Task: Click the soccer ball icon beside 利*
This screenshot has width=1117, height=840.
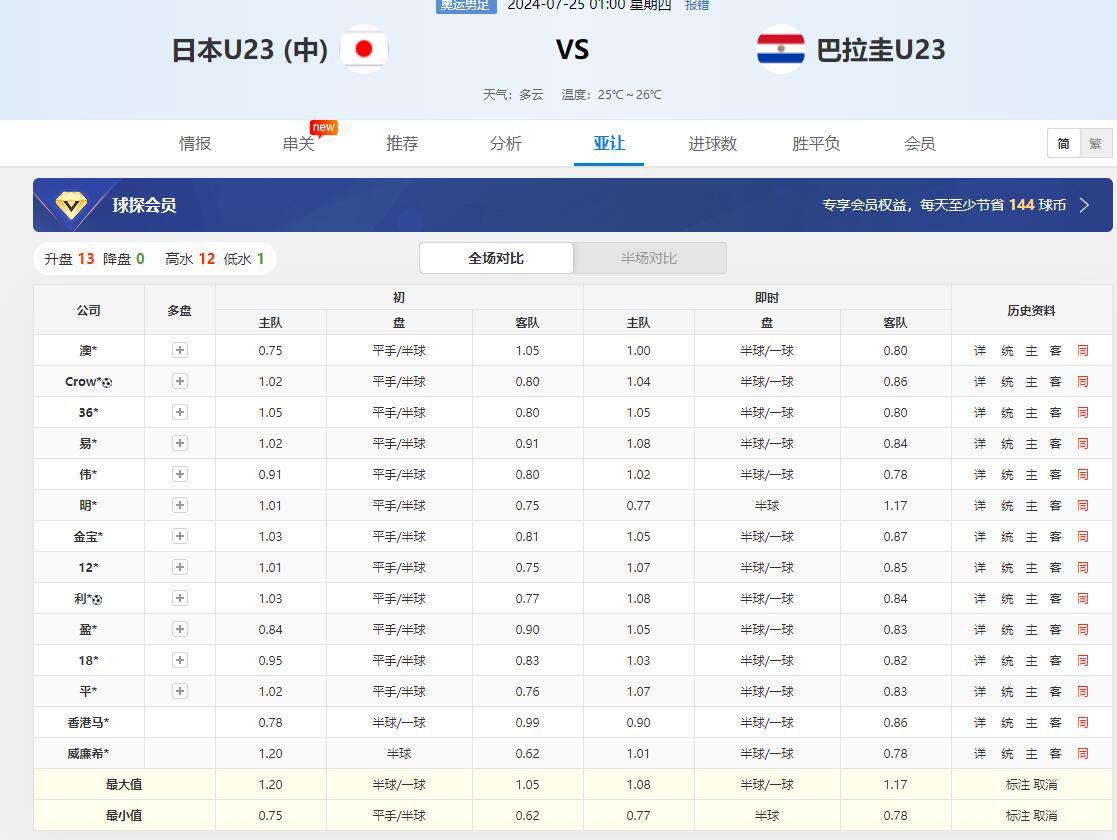Action: (x=97, y=599)
